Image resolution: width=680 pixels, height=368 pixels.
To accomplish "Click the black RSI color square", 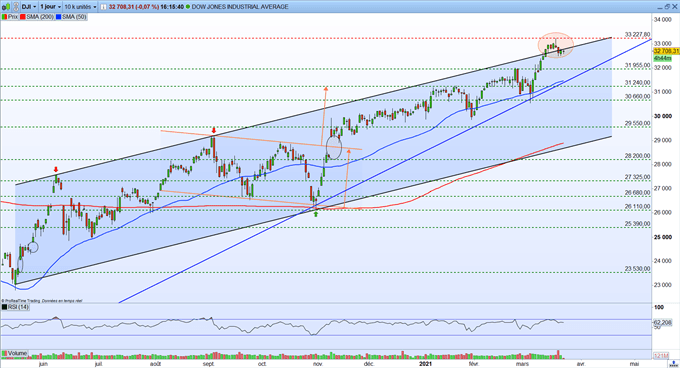I will (x=4, y=307).
